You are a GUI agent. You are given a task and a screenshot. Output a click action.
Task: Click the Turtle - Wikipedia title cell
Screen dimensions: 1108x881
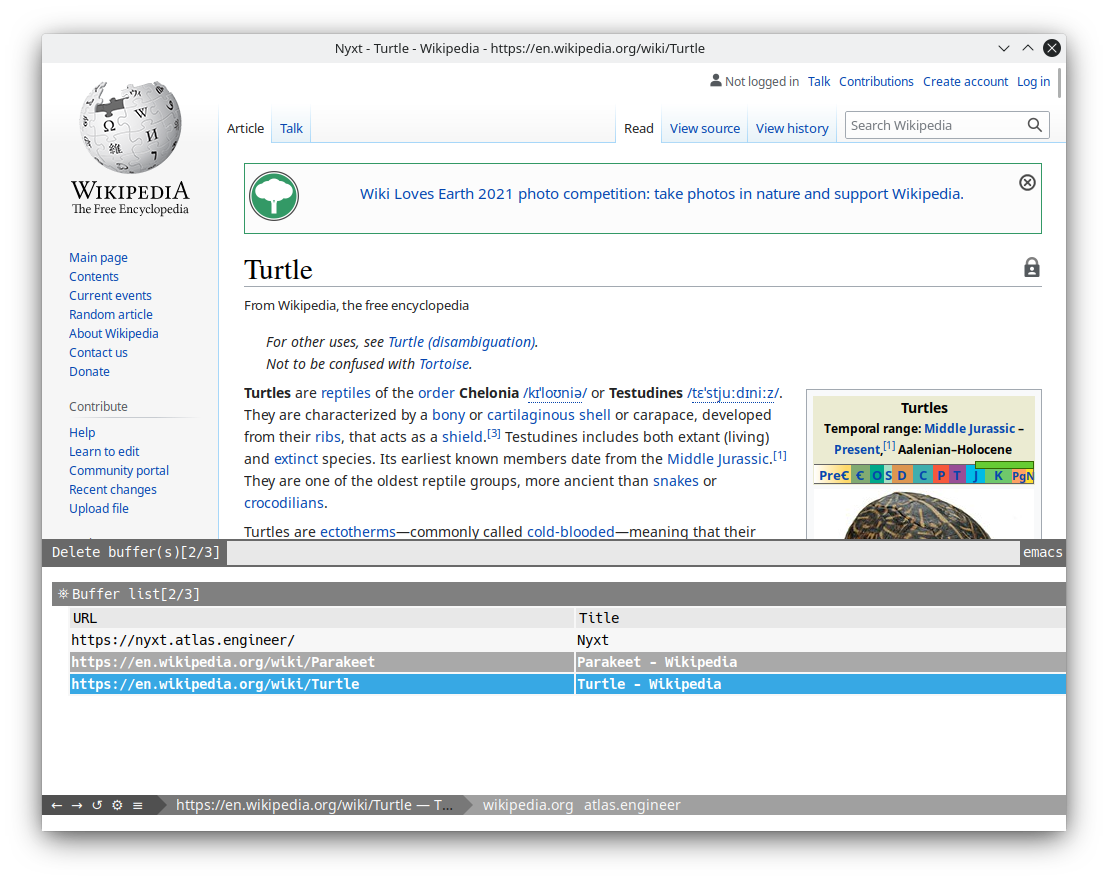point(821,684)
